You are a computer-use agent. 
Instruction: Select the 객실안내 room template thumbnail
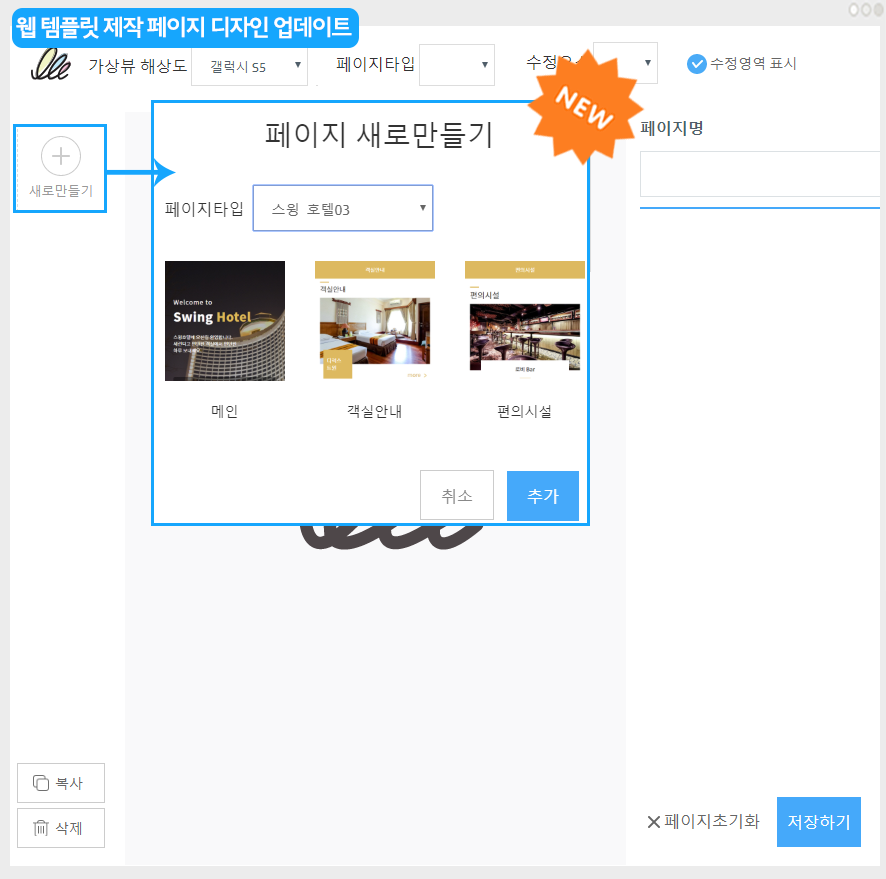(375, 321)
